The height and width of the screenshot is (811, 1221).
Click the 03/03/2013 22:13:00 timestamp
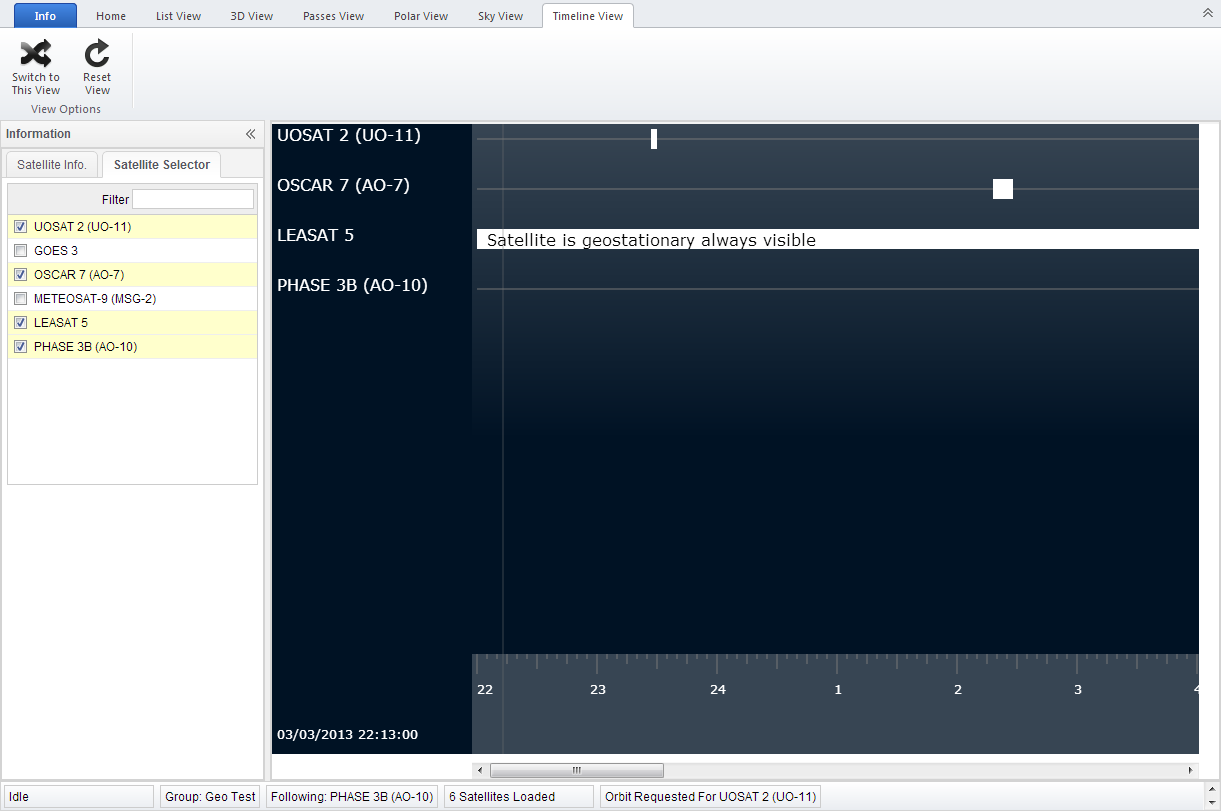[x=347, y=735]
